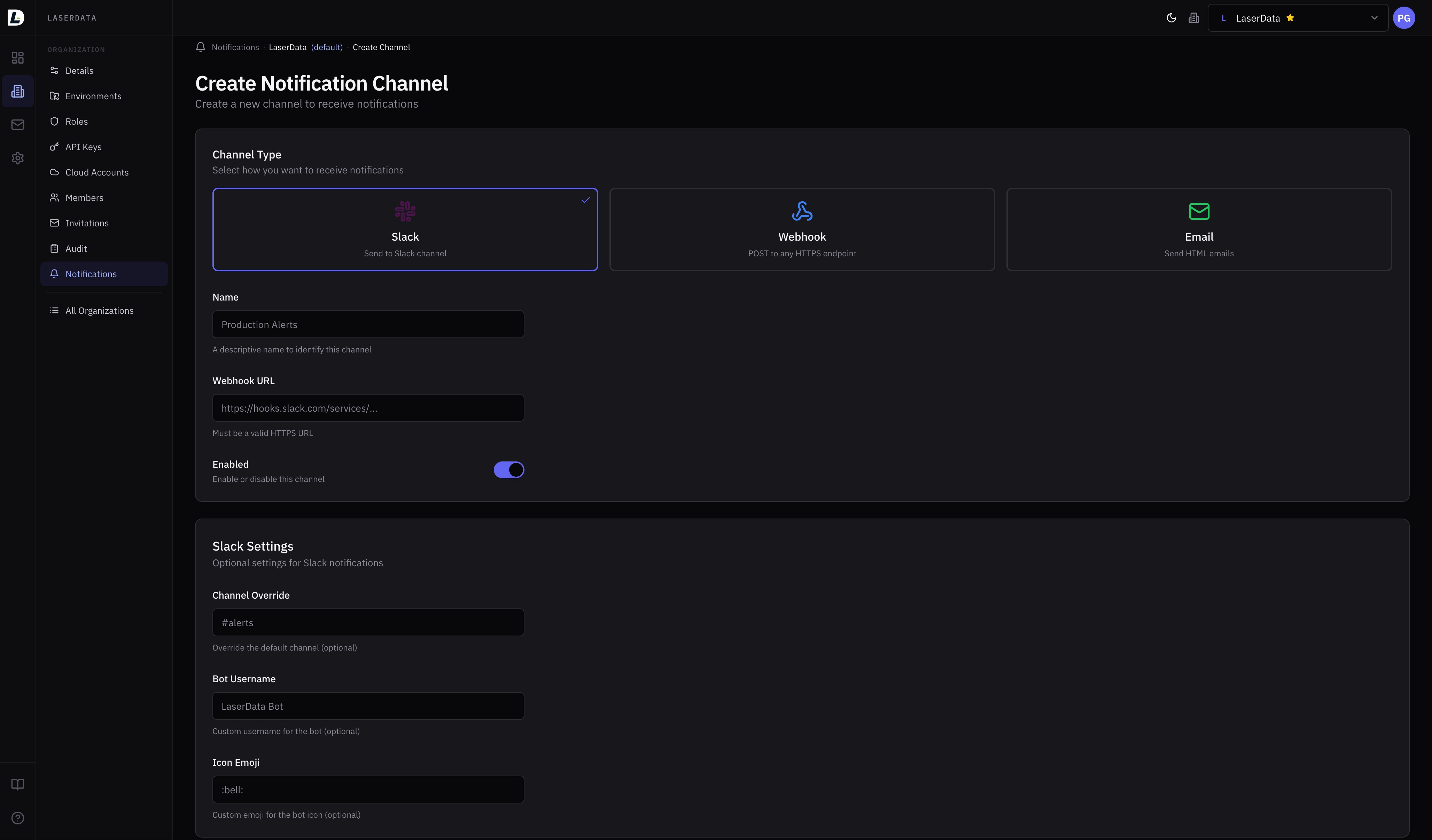Image resolution: width=1432 pixels, height=840 pixels.
Task: Select the Email channel type card
Action: point(1199,230)
